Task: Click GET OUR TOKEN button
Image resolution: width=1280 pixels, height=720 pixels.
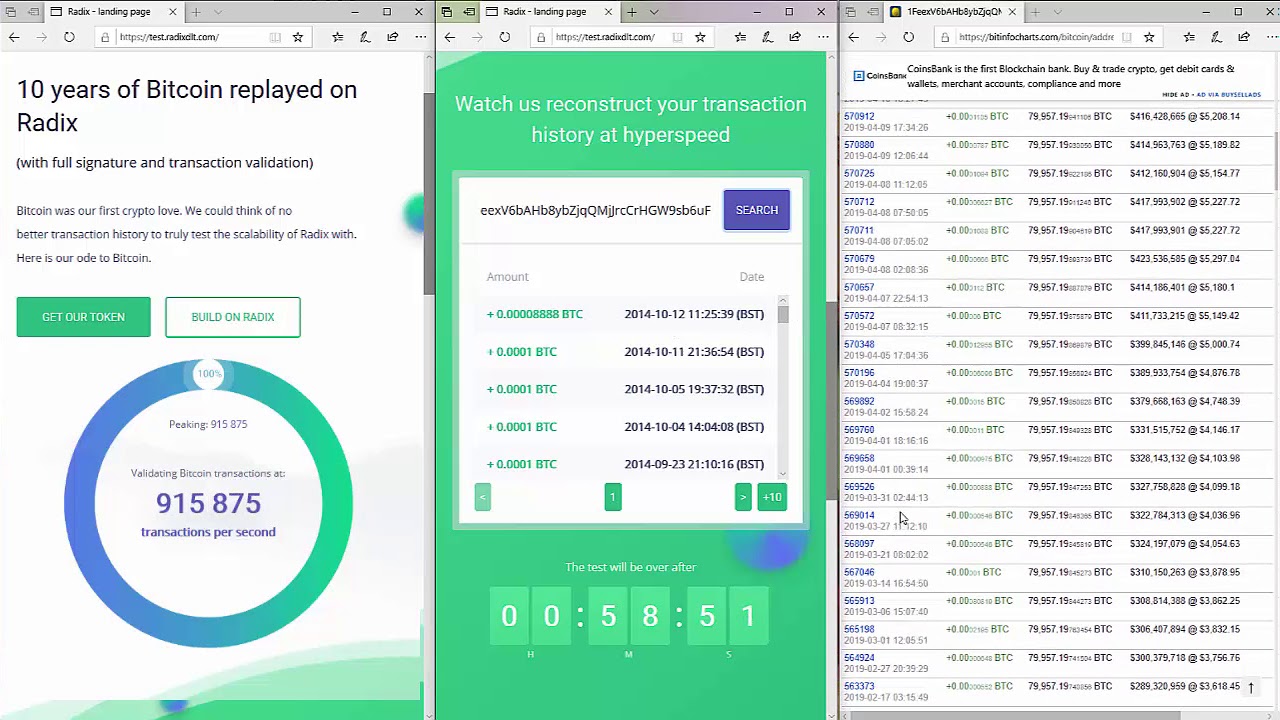Action: click(x=83, y=317)
